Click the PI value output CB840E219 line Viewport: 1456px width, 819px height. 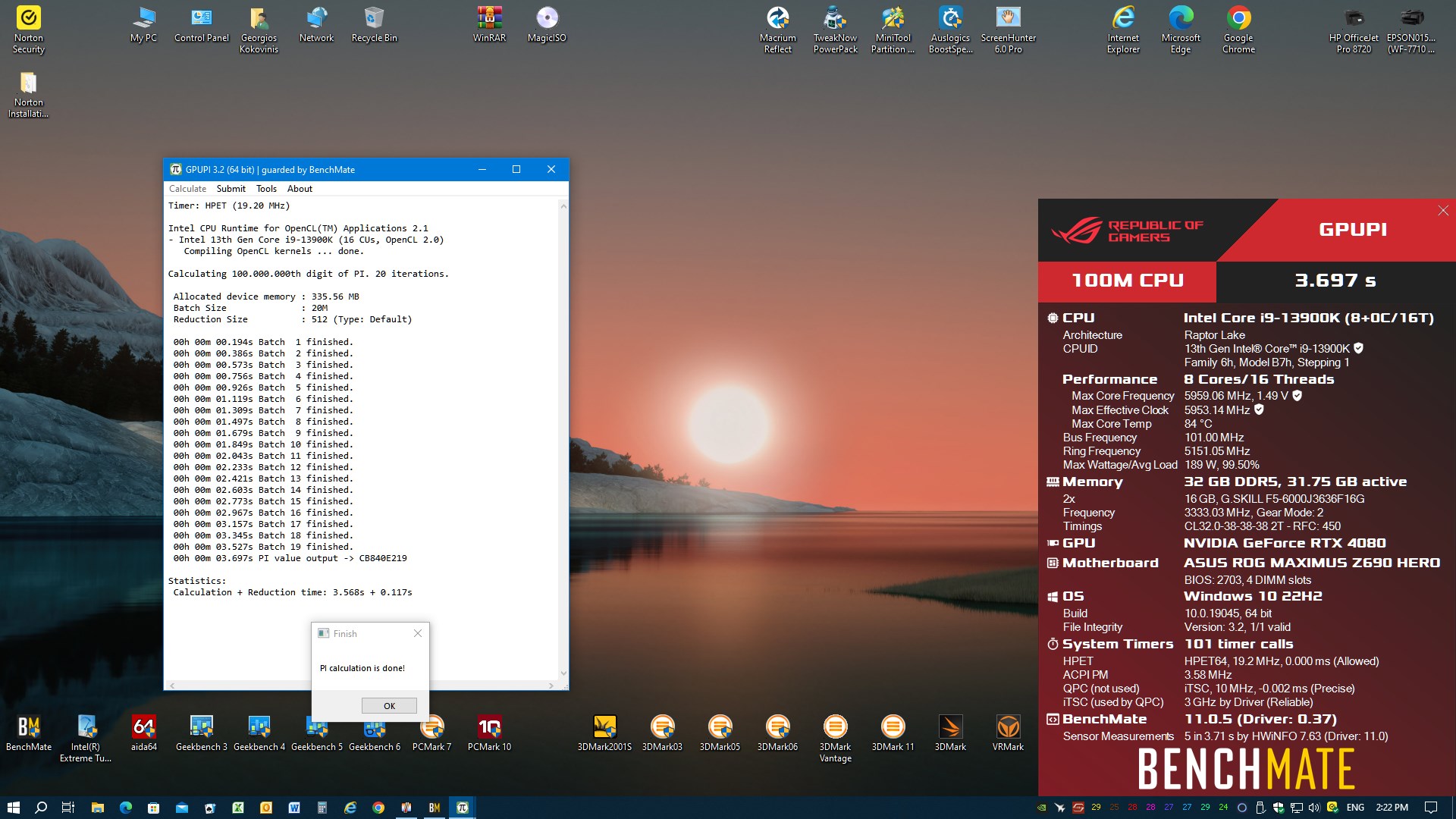pos(290,558)
